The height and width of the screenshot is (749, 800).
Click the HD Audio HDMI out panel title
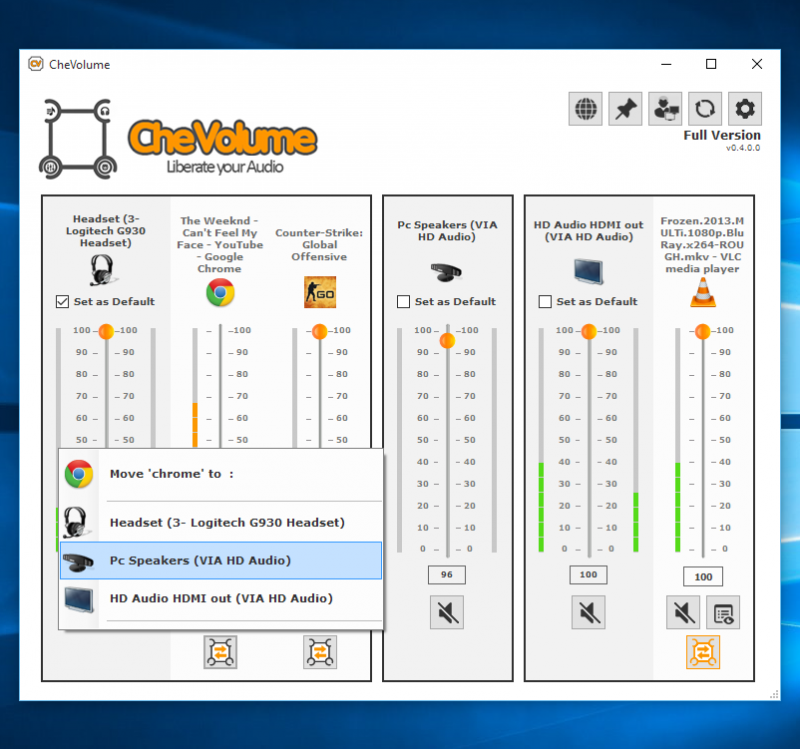(588, 231)
